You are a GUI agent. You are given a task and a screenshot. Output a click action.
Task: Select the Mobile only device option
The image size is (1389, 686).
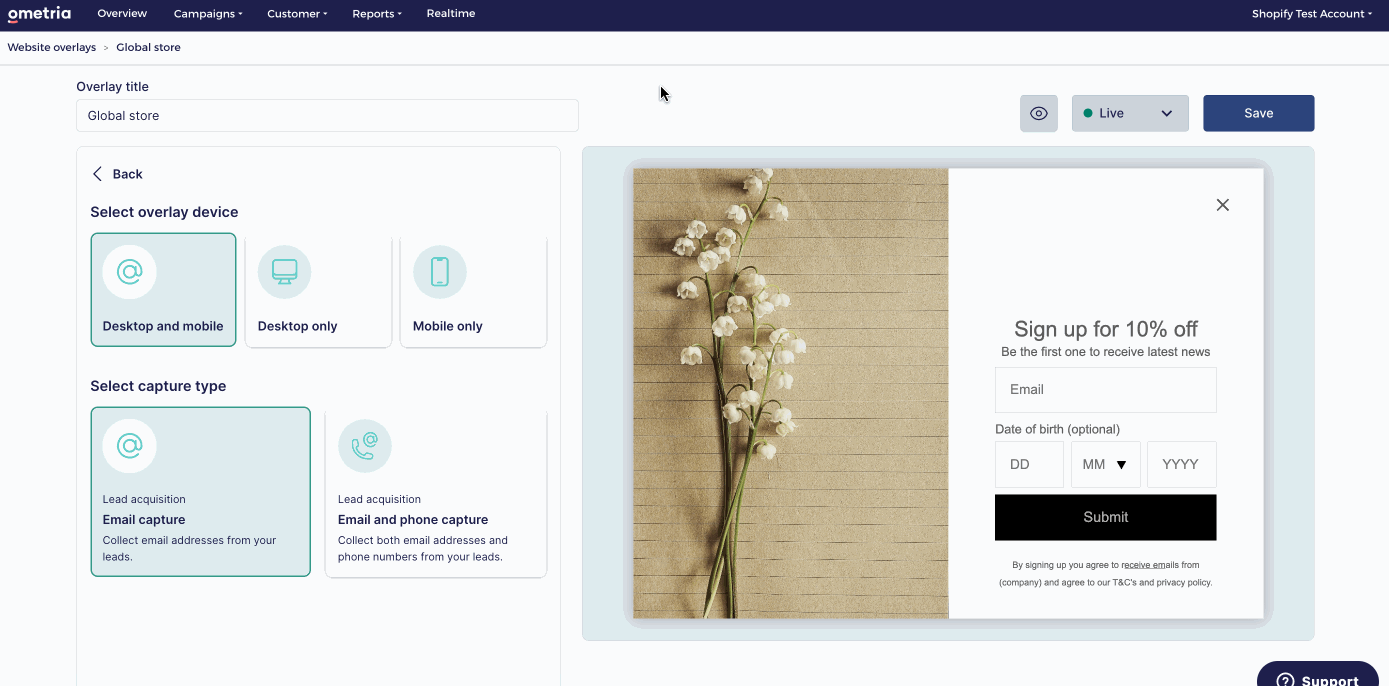pyautogui.click(x=474, y=290)
